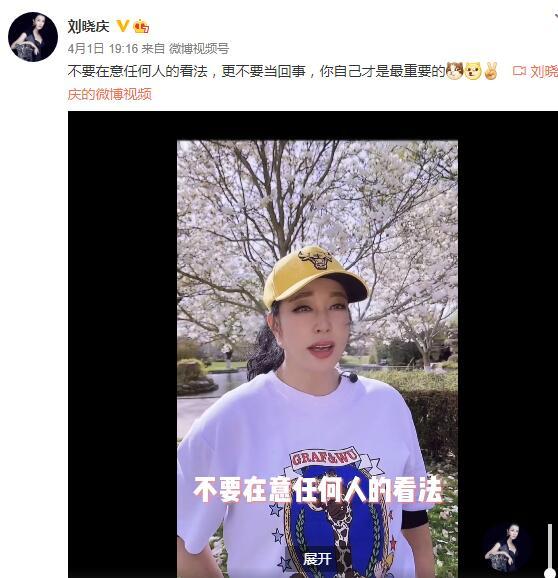Click the post caption text 不要在意任何人的看法
The image size is (558, 578).
(x=138, y=71)
